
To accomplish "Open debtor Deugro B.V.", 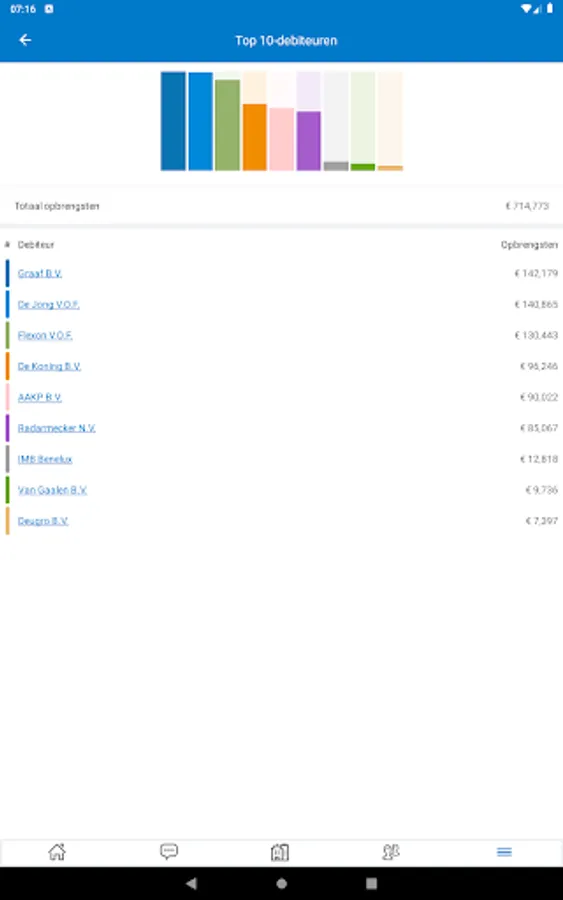I will click(x=43, y=521).
